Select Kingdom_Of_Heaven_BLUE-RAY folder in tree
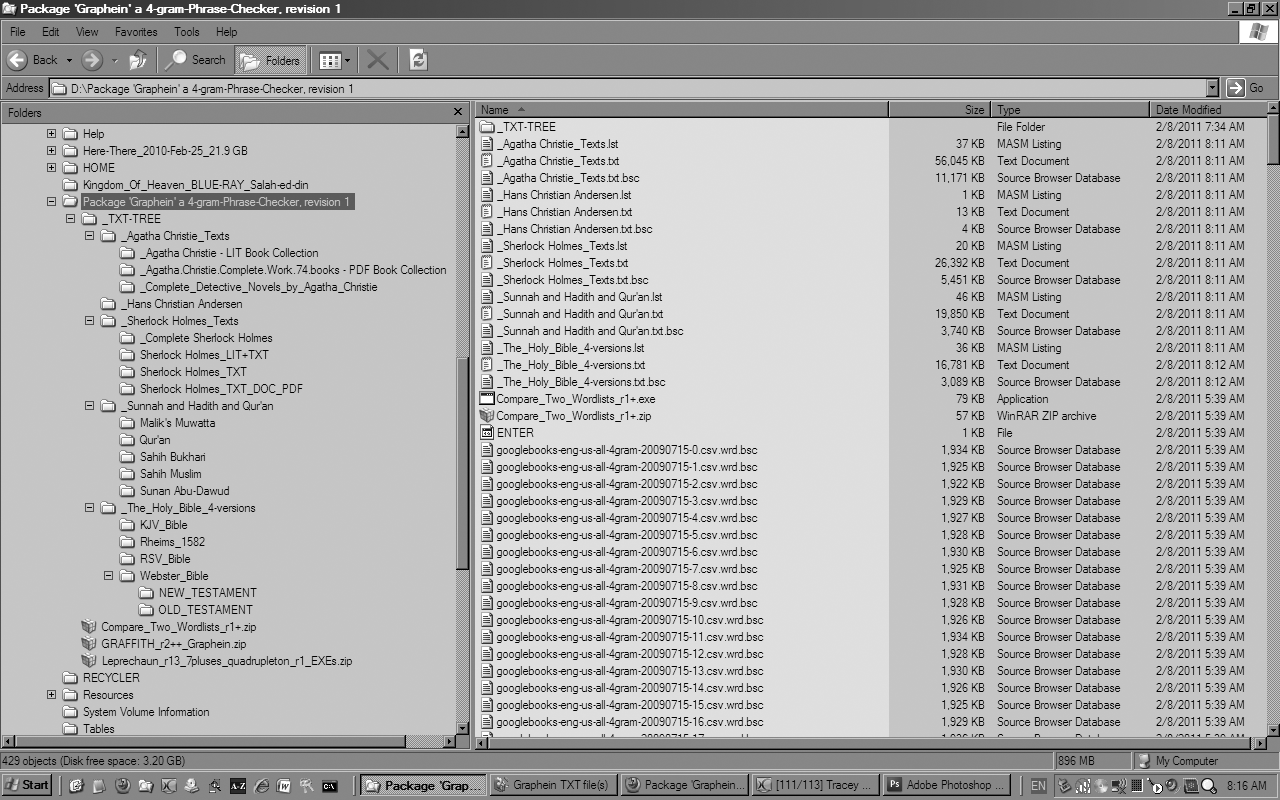The image size is (1280, 800). coord(195,184)
